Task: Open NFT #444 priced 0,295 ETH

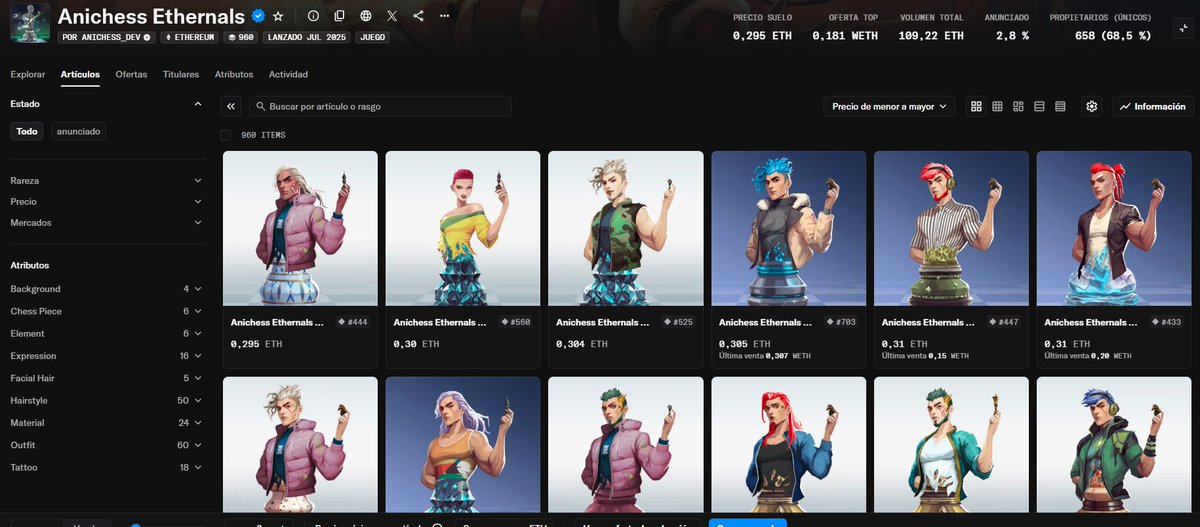Action: coord(300,260)
